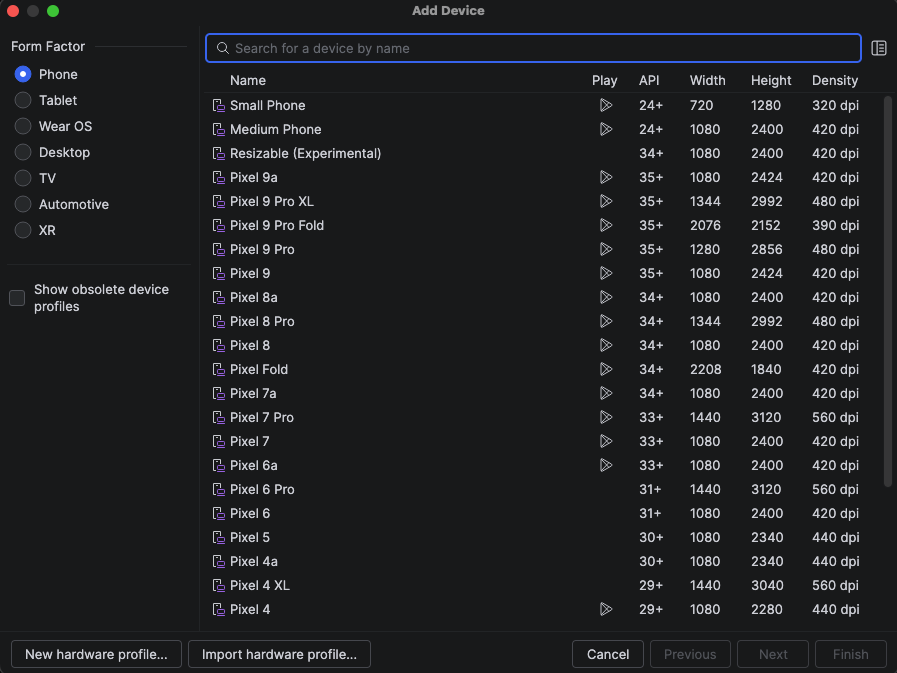Screen dimensions: 897x673
Task: Select the Pixel 7 device name
Action: (x=249, y=441)
